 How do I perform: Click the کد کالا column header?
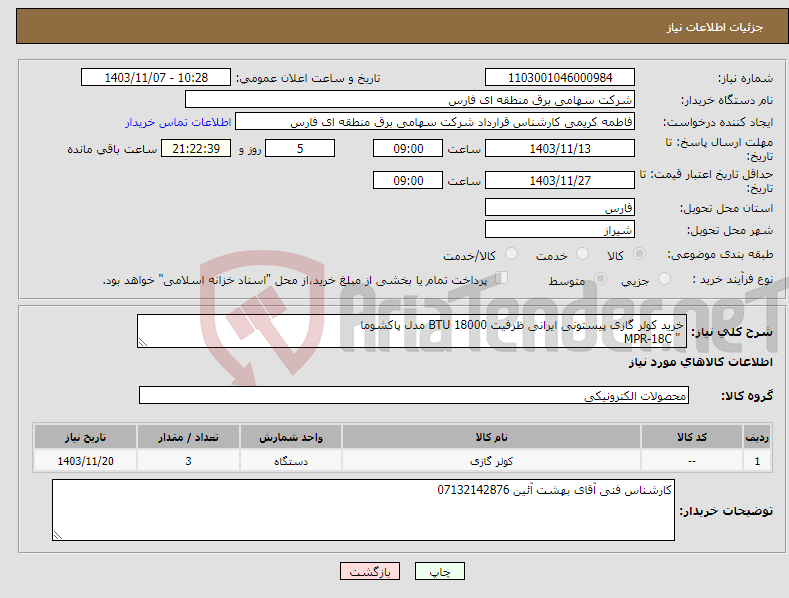[x=692, y=437]
